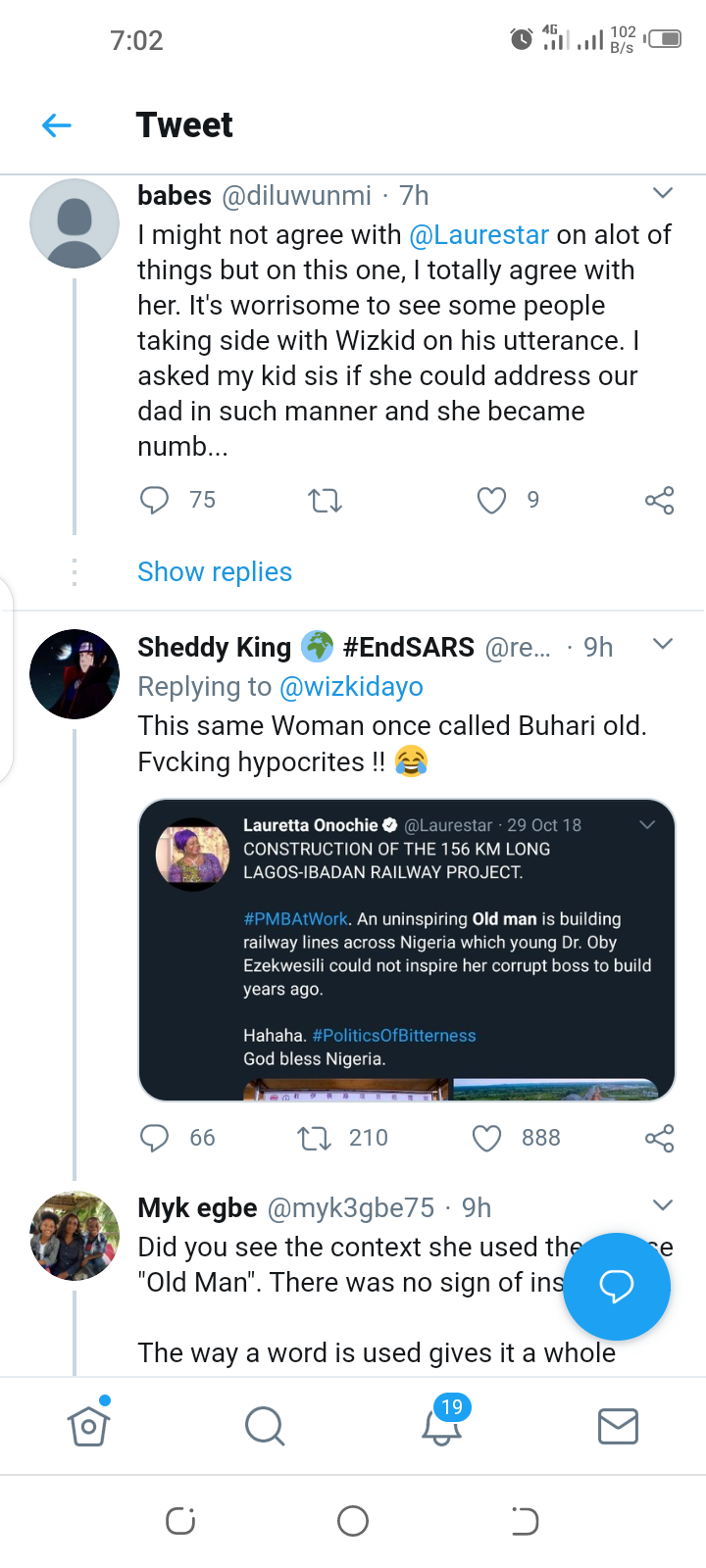This screenshot has height=1568, width=706.
Task: Open the Messages envelope tab
Action: pyautogui.click(x=618, y=1426)
